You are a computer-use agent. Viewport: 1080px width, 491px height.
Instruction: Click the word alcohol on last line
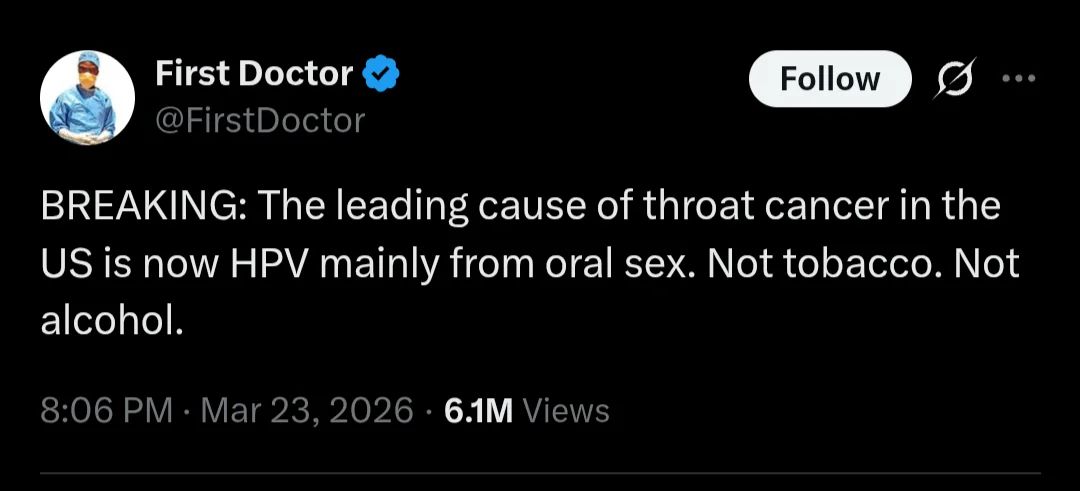(111, 320)
